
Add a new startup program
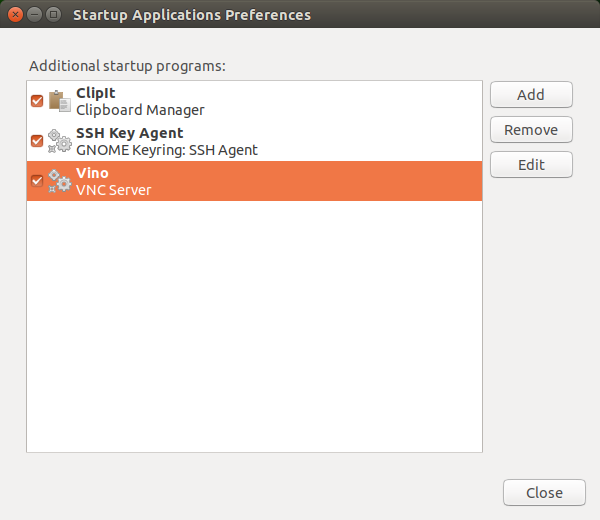531,95
